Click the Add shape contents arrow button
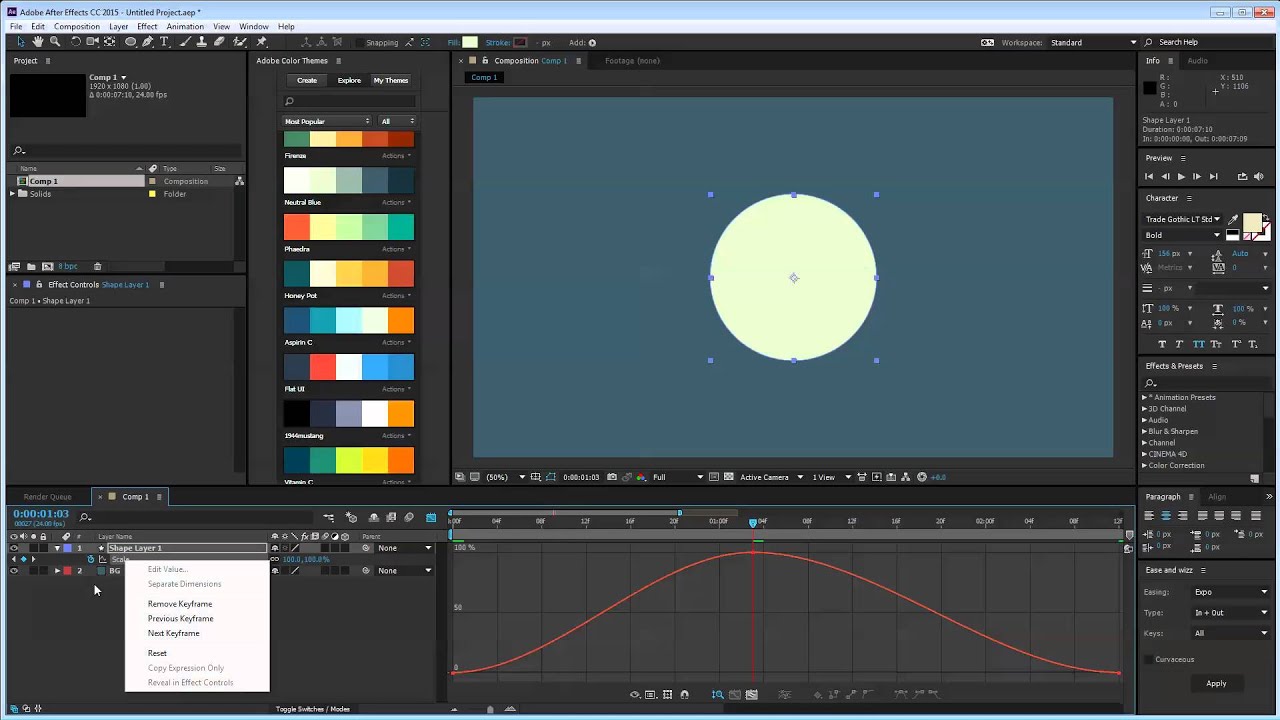1280x720 pixels. point(592,42)
